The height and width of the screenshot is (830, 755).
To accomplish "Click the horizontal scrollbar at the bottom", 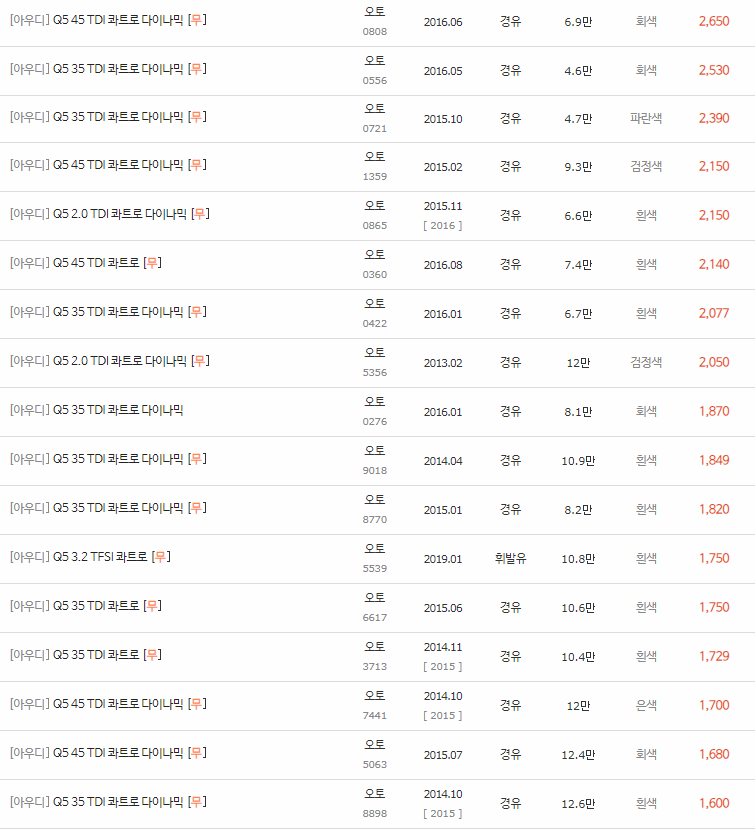I will tap(377, 825).
